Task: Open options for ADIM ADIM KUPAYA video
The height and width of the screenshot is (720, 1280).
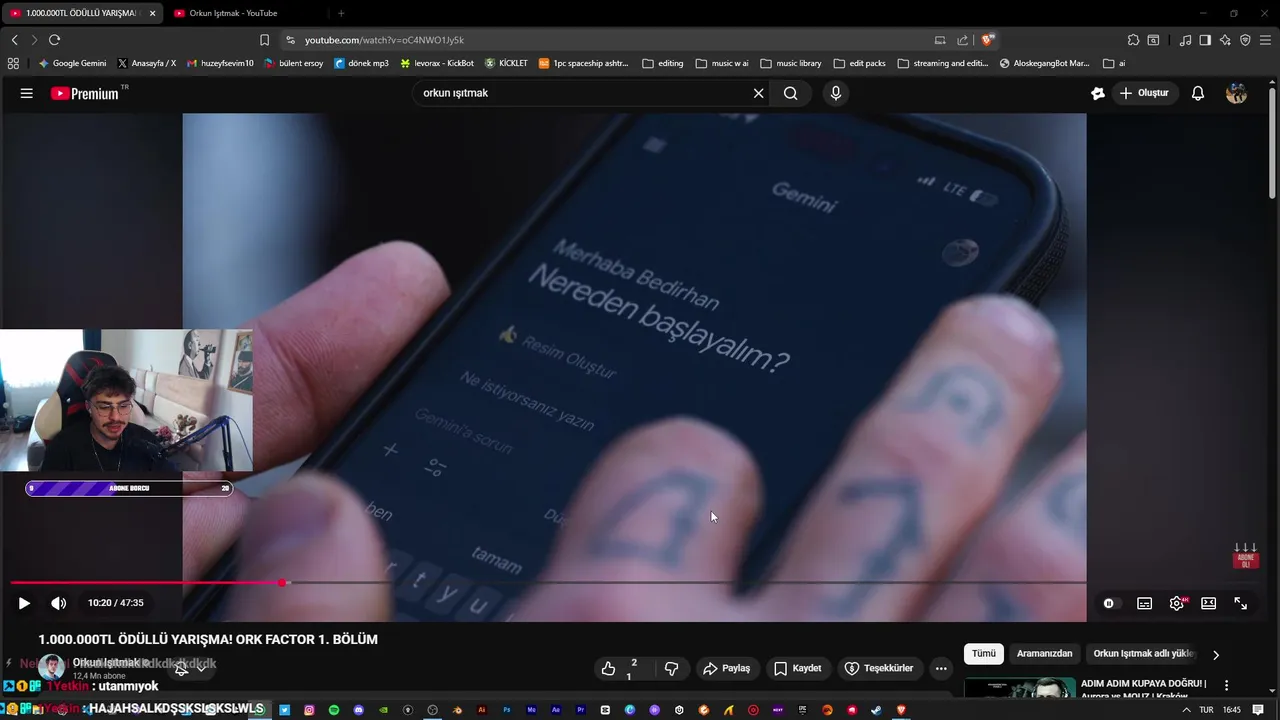Action: click(1227, 686)
